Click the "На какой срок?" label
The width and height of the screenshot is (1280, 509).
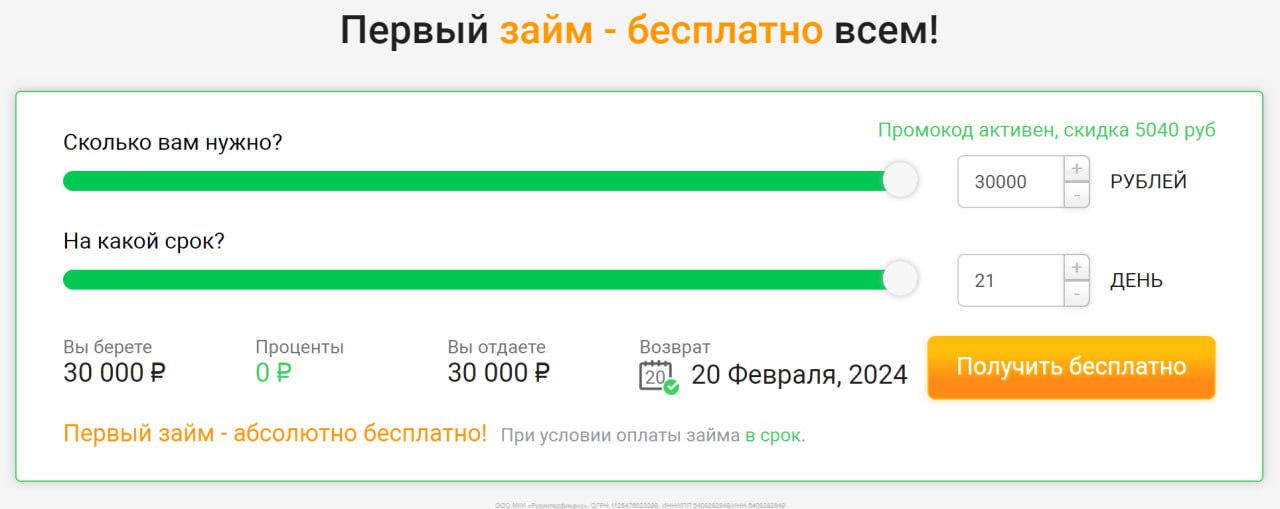(144, 241)
